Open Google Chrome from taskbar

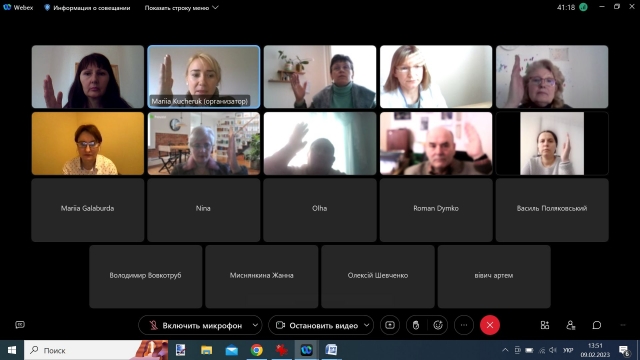[257, 350]
